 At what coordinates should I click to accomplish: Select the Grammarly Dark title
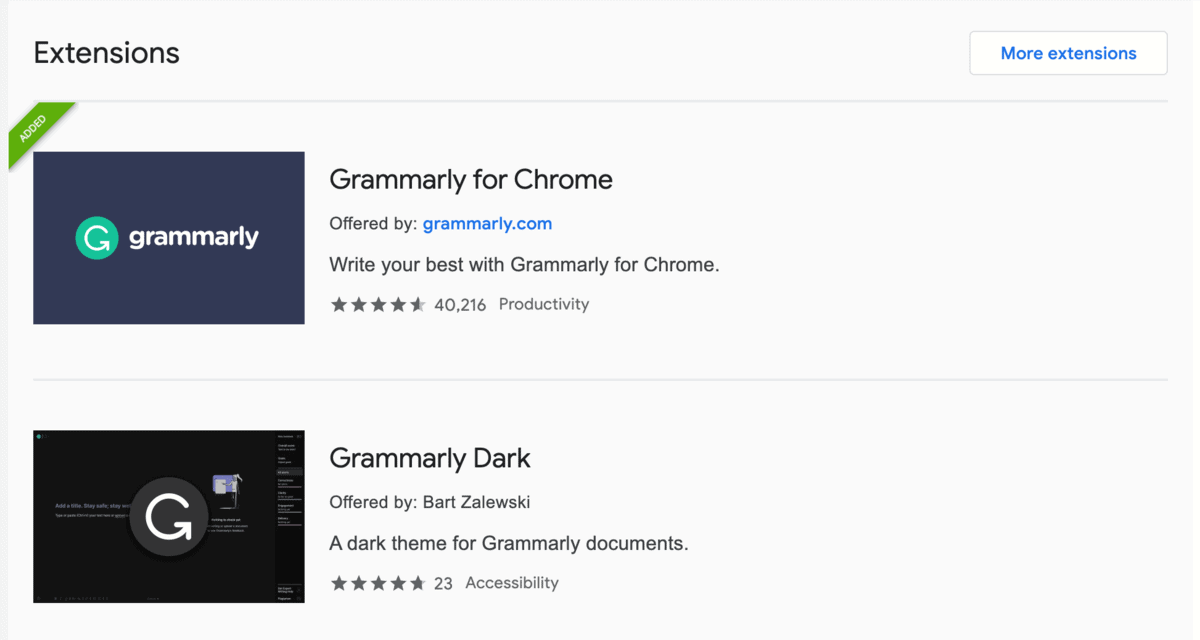(429, 458)
